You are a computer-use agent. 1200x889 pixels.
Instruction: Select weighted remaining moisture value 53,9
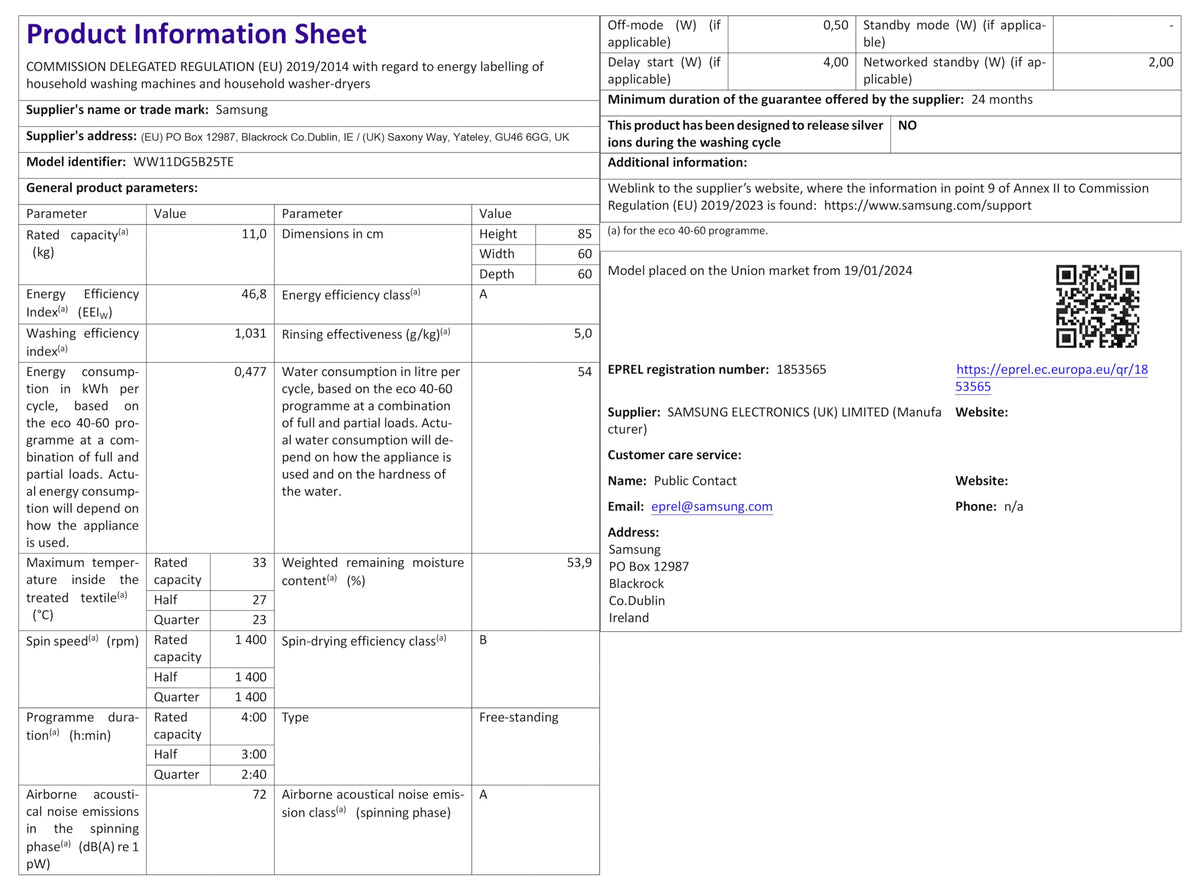pos(580,563)
